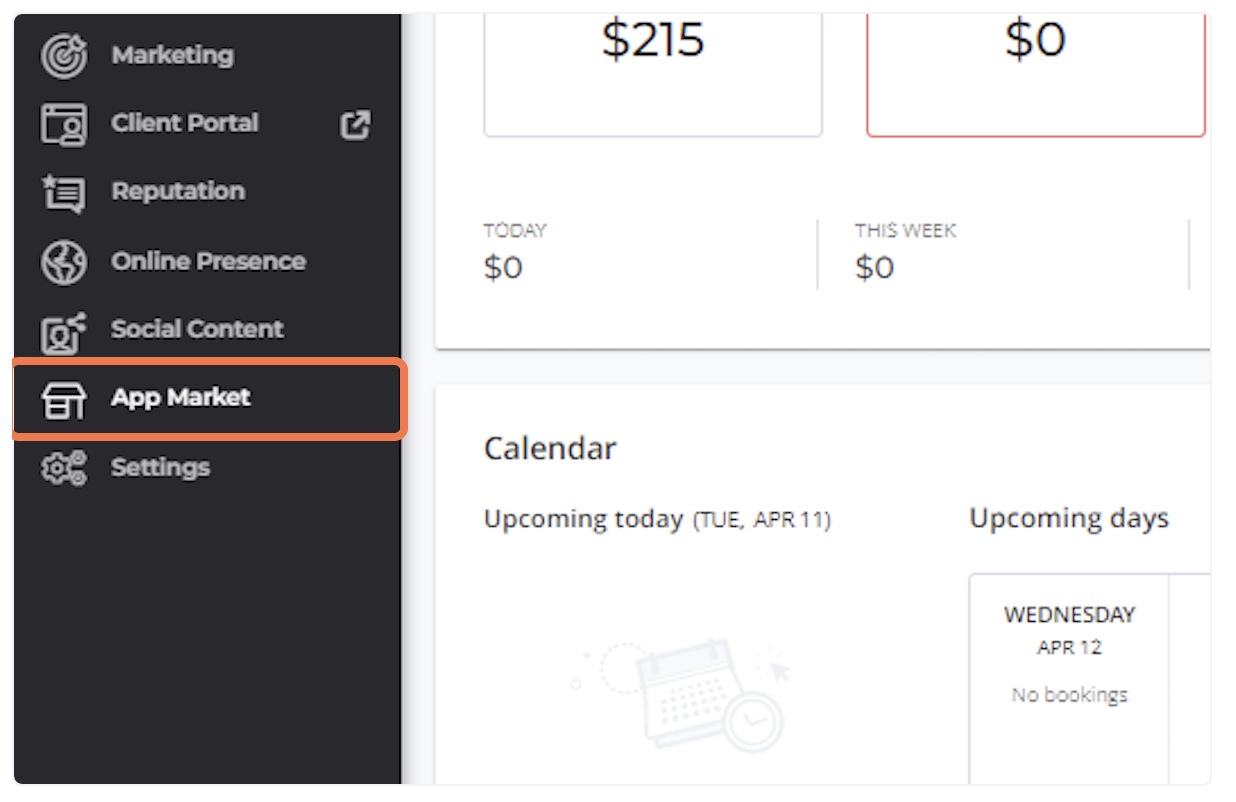
Task: Open the App Market menu label
Action: click(x=180, y=398)
